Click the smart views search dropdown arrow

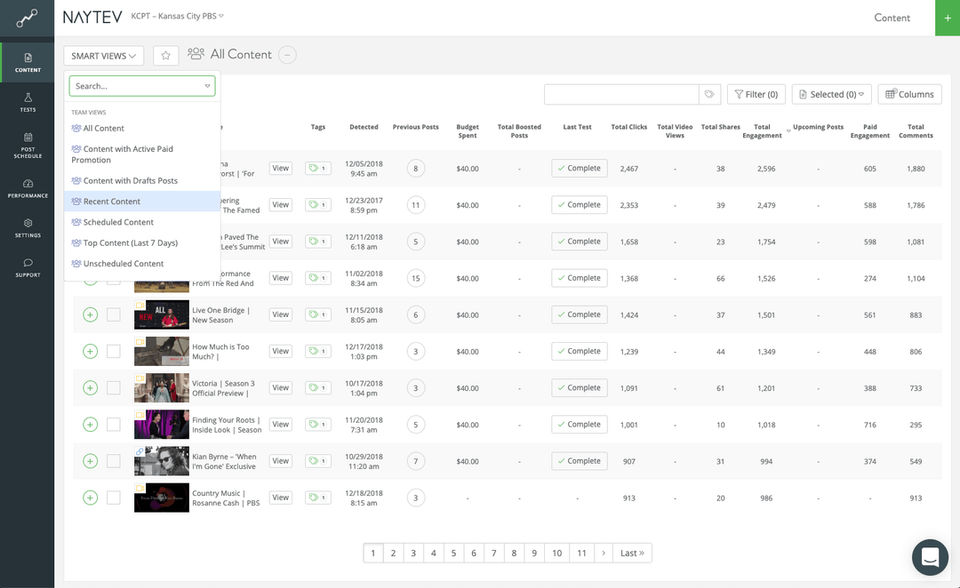(x=208, y=86)
